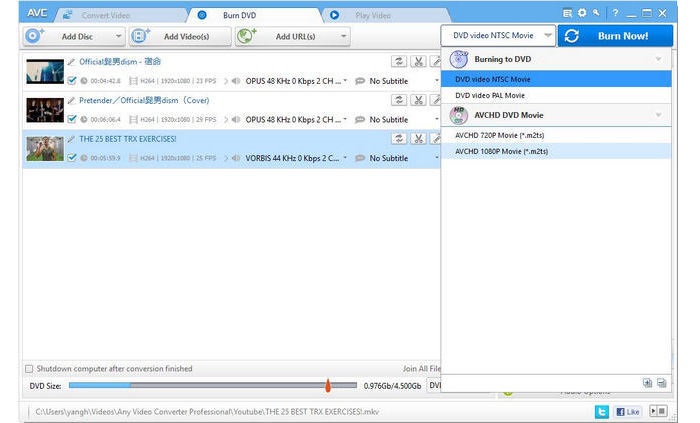Screen dimensions: 700x423
Task: Click the DVD Size progress bar
Action: [x=212, y=385]
